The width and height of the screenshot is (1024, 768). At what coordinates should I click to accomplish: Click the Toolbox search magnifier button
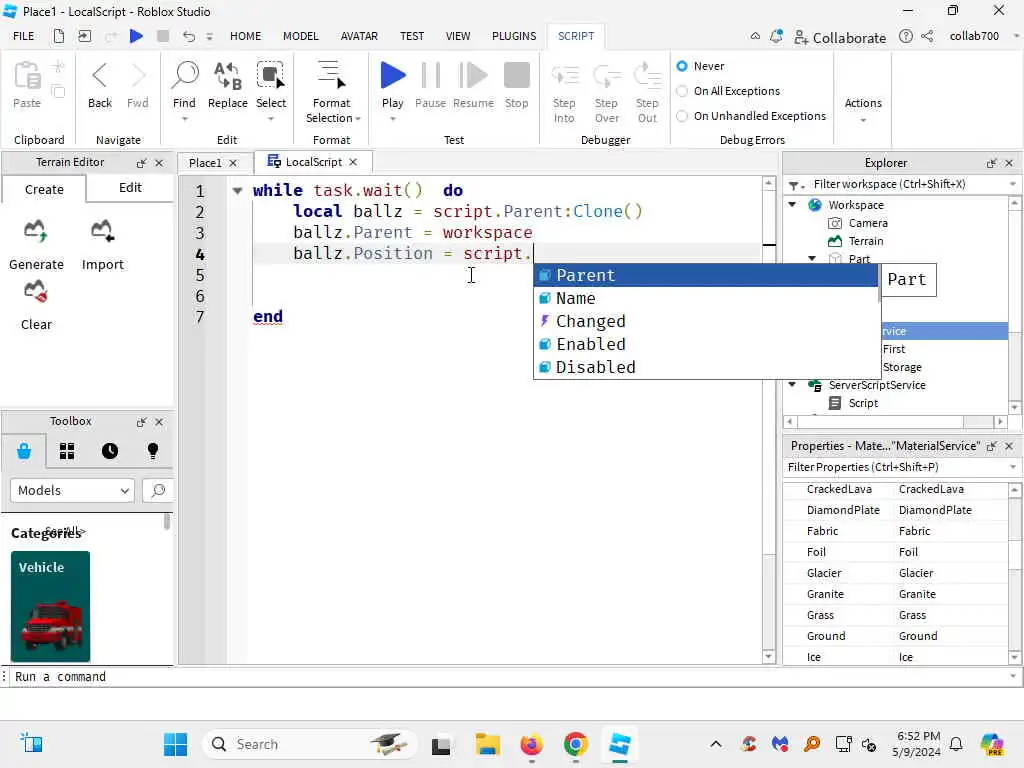click(157, 490)
